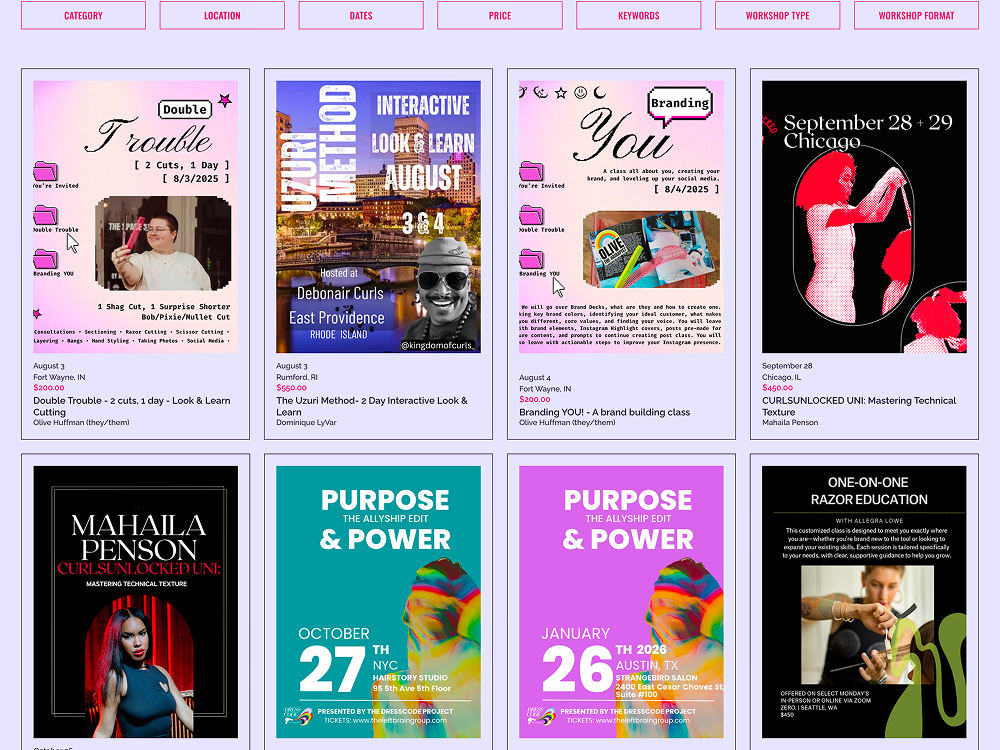Select instructor name Mahaila Penson under Chicago listing

pyautogui.click(x=790, y=423)
